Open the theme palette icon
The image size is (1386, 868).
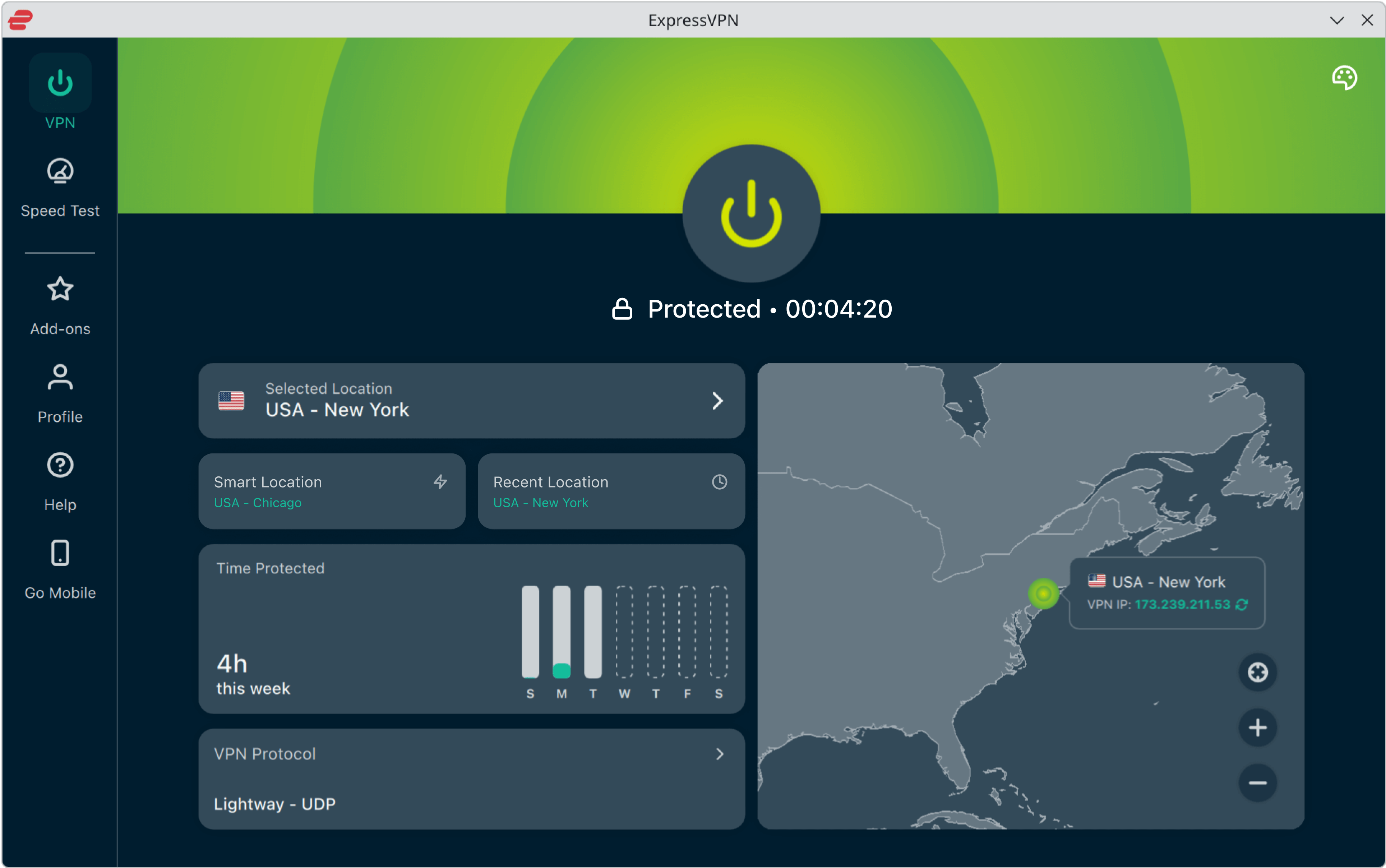pyautogui.click(x=1344, y=78)
